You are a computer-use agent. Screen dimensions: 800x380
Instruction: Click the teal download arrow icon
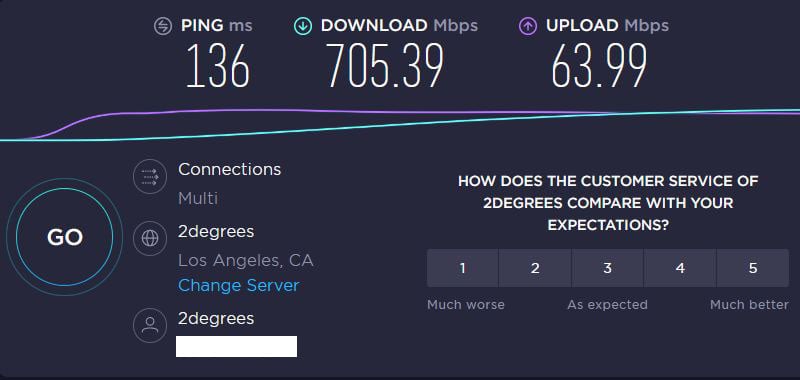click(x=303, y=26)
